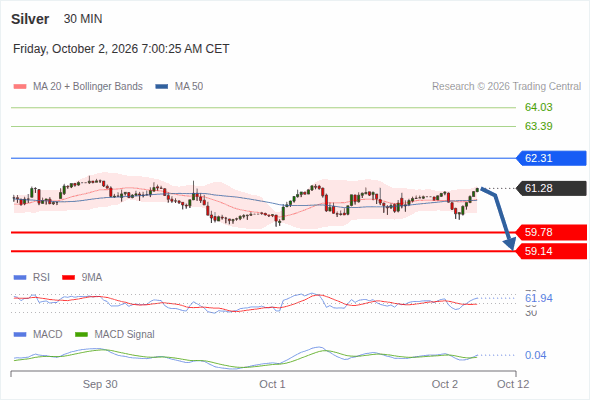Click the blue MA 50 legend swatch
Image resolution: width=590 pixels, height=400 pixels.
(x=162, y=87)
